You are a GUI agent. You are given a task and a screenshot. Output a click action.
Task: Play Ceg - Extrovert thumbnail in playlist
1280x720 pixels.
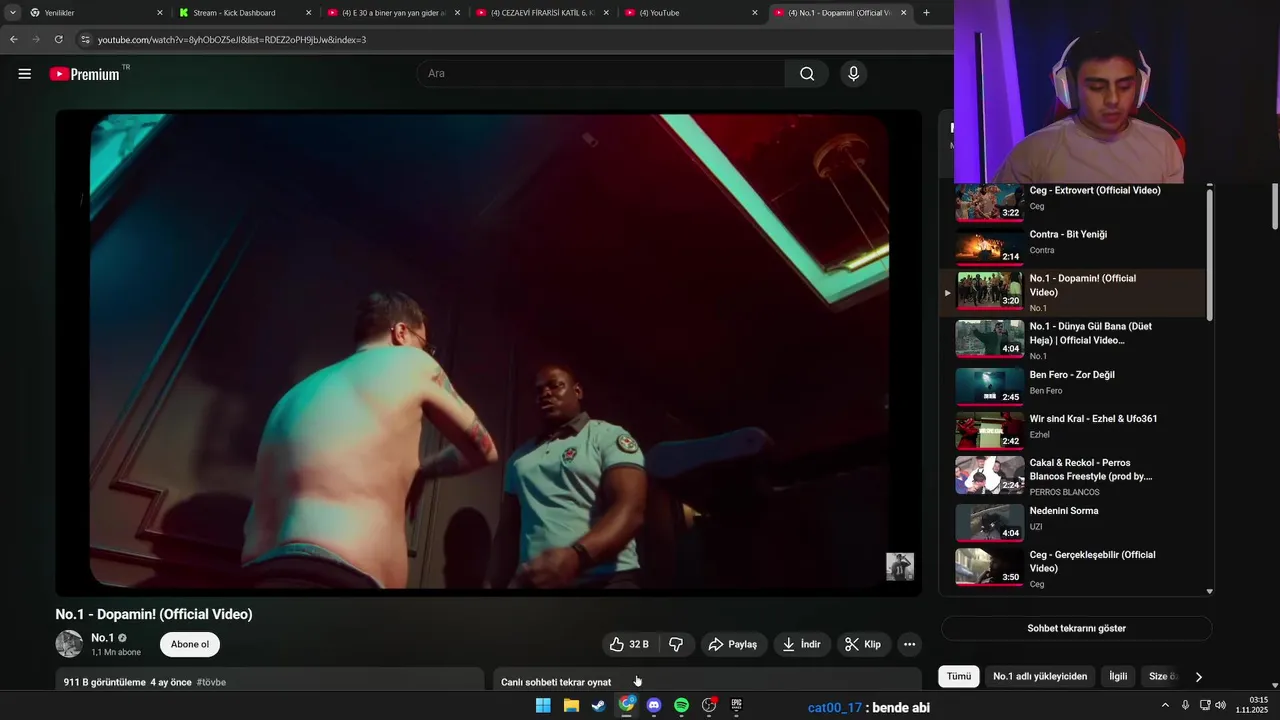(x=989, y=202)
